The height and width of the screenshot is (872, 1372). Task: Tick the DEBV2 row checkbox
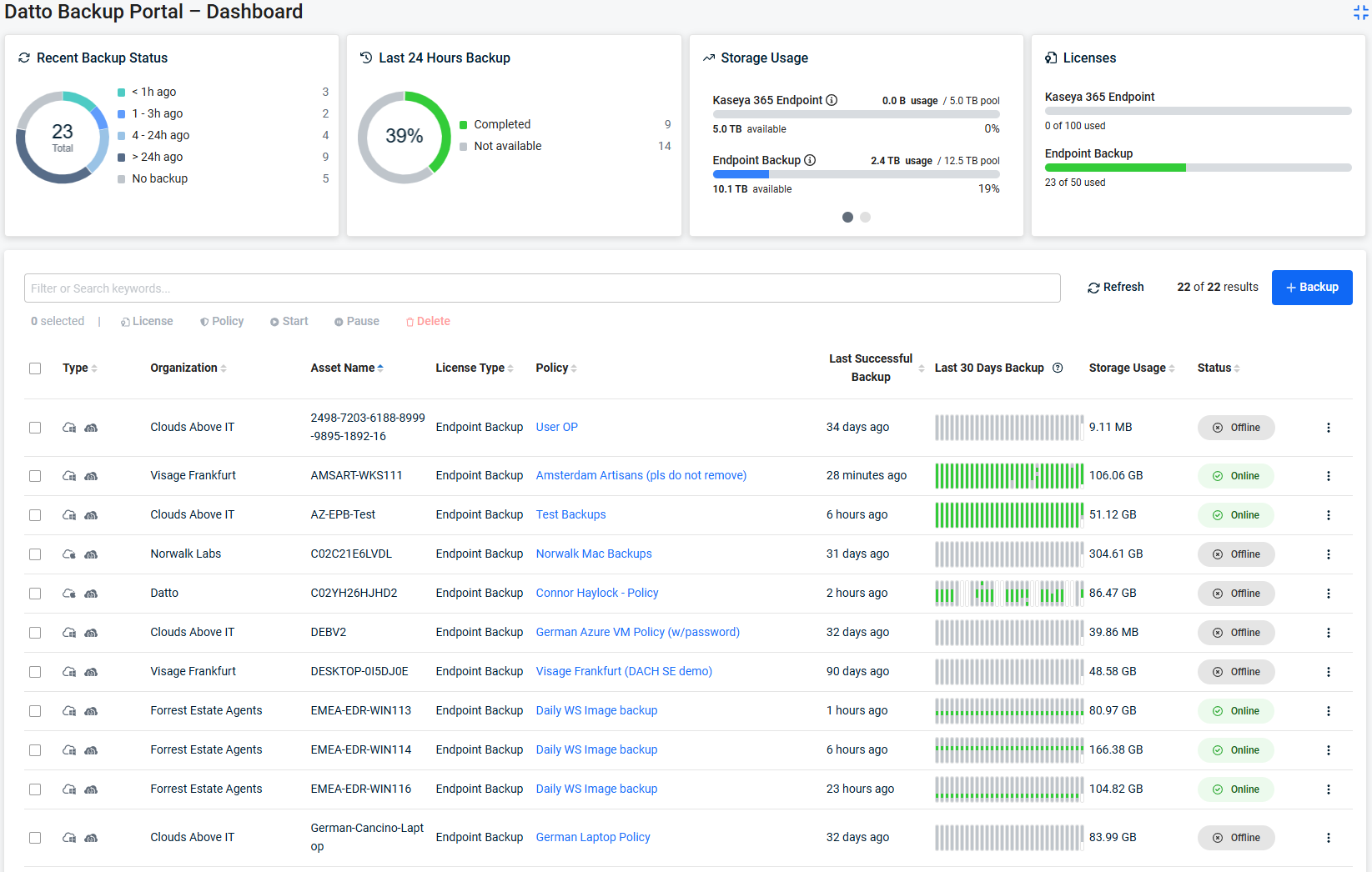35,633
